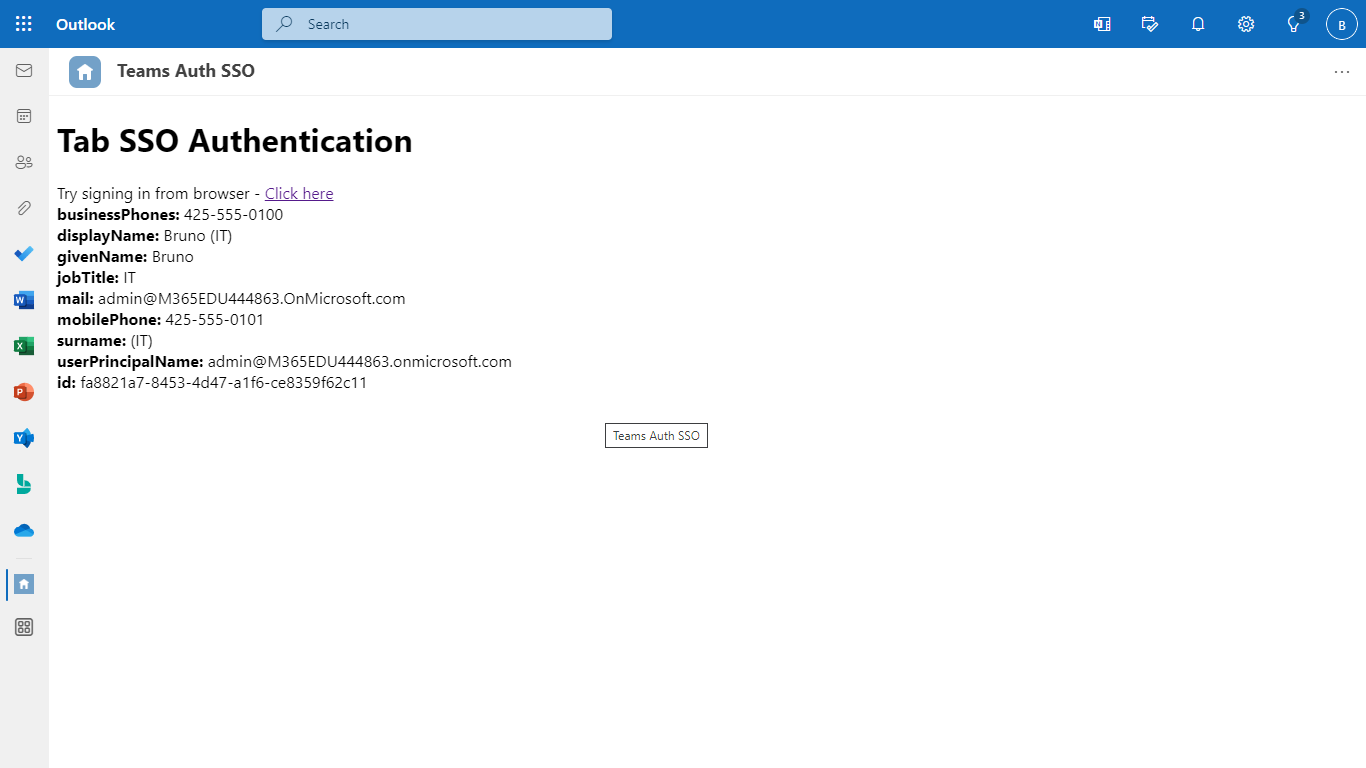This screenshot has height=768, width=1366.
Task: Launch Yammer from sidebar
Action: click(24, 438)
